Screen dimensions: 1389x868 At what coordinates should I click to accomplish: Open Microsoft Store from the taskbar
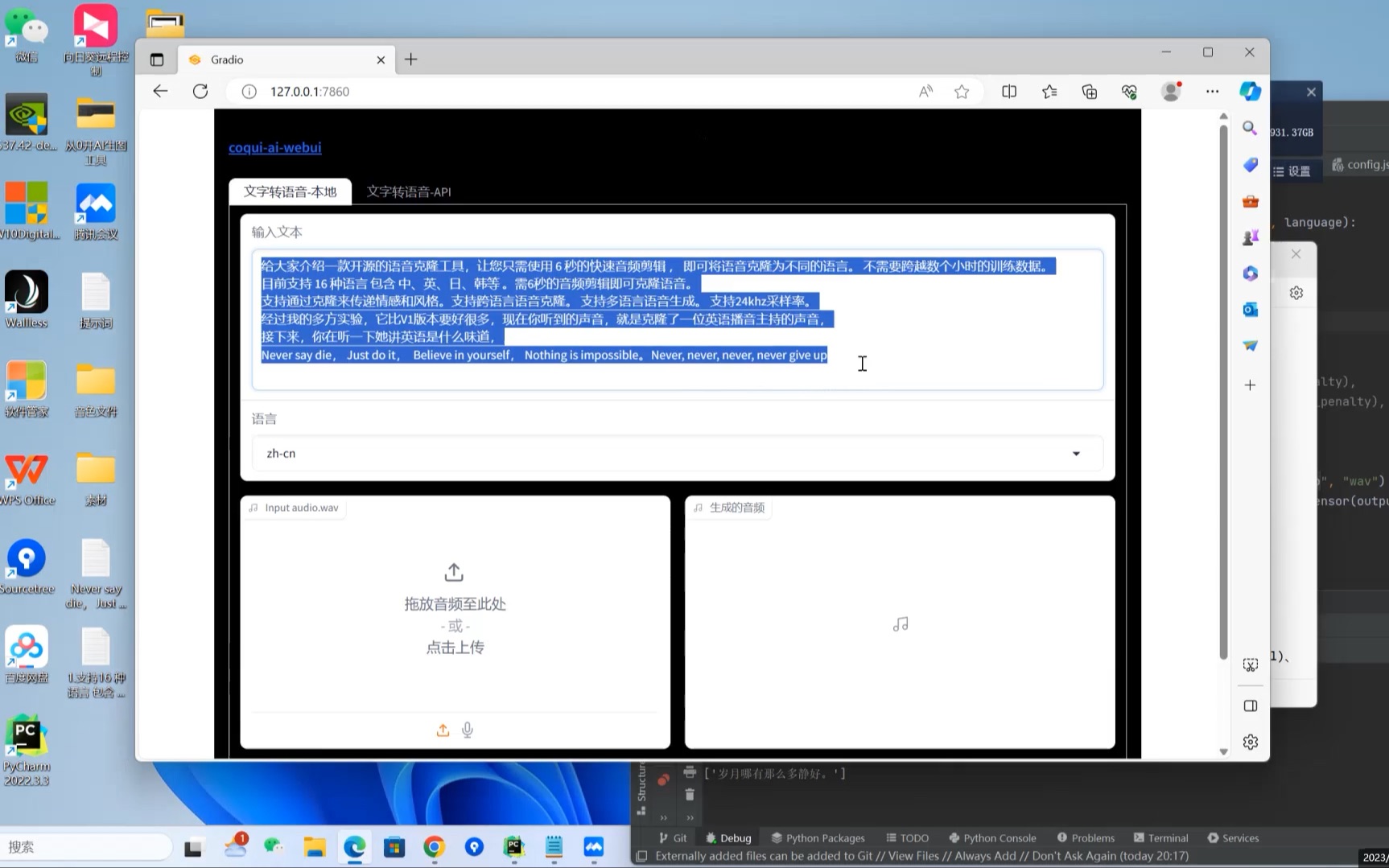(x=394, y=847)
